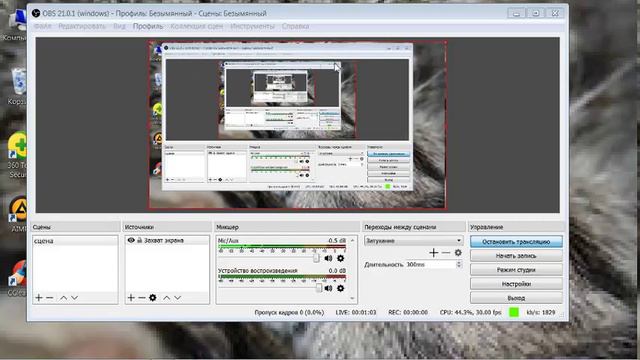Add a new source with plus icon
The width and height of the screenshot is (640, 360).
(131, 298)
